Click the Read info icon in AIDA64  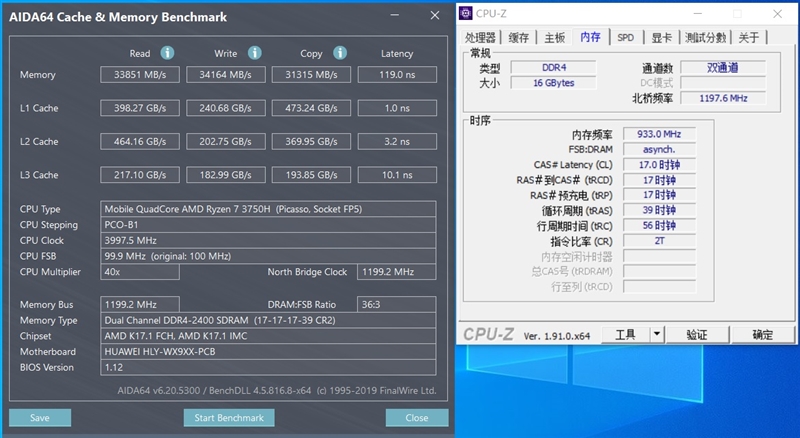point(167,53)
